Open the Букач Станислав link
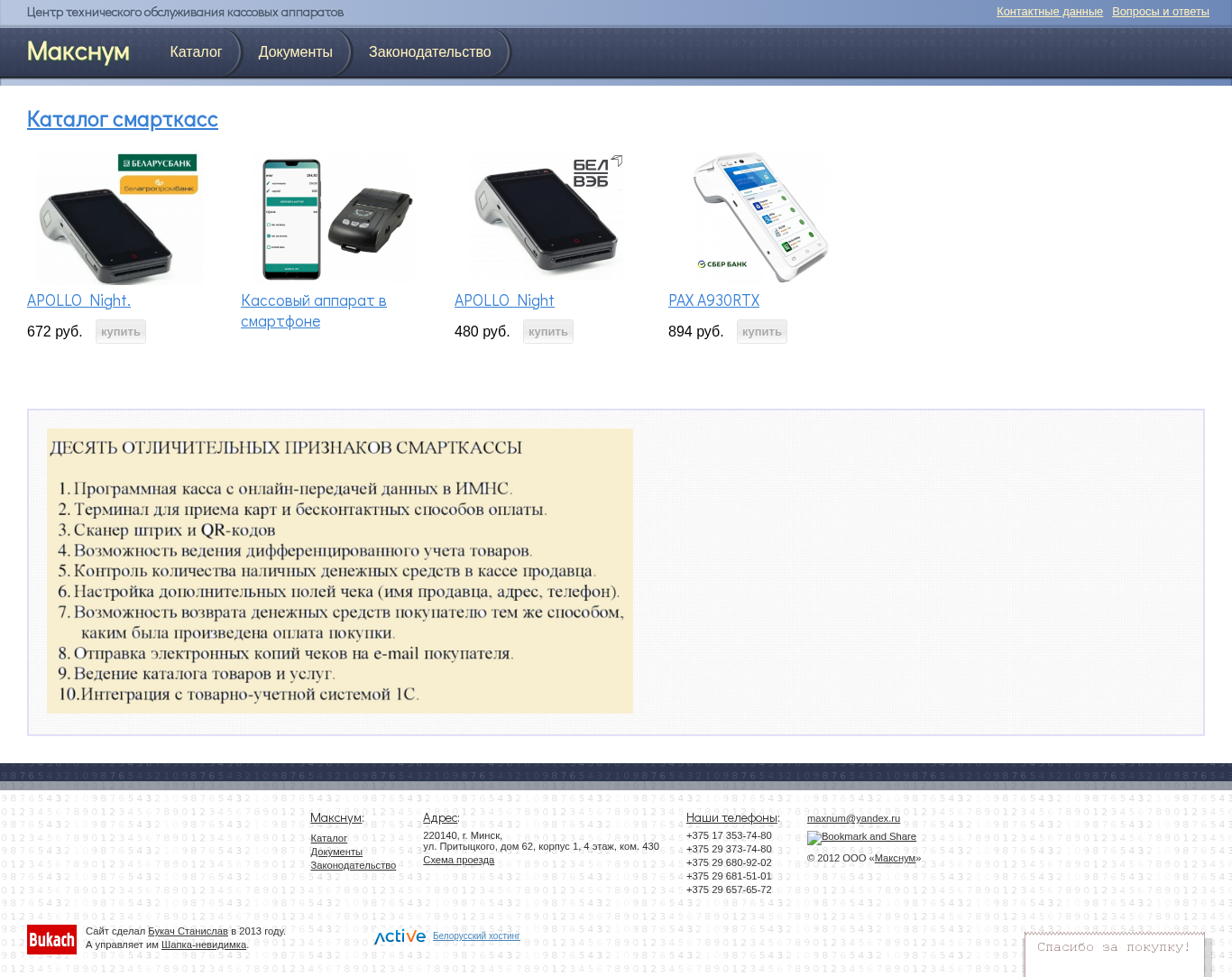The width and height of the screenshot is (1232, 977). click(x=188, y=931)
